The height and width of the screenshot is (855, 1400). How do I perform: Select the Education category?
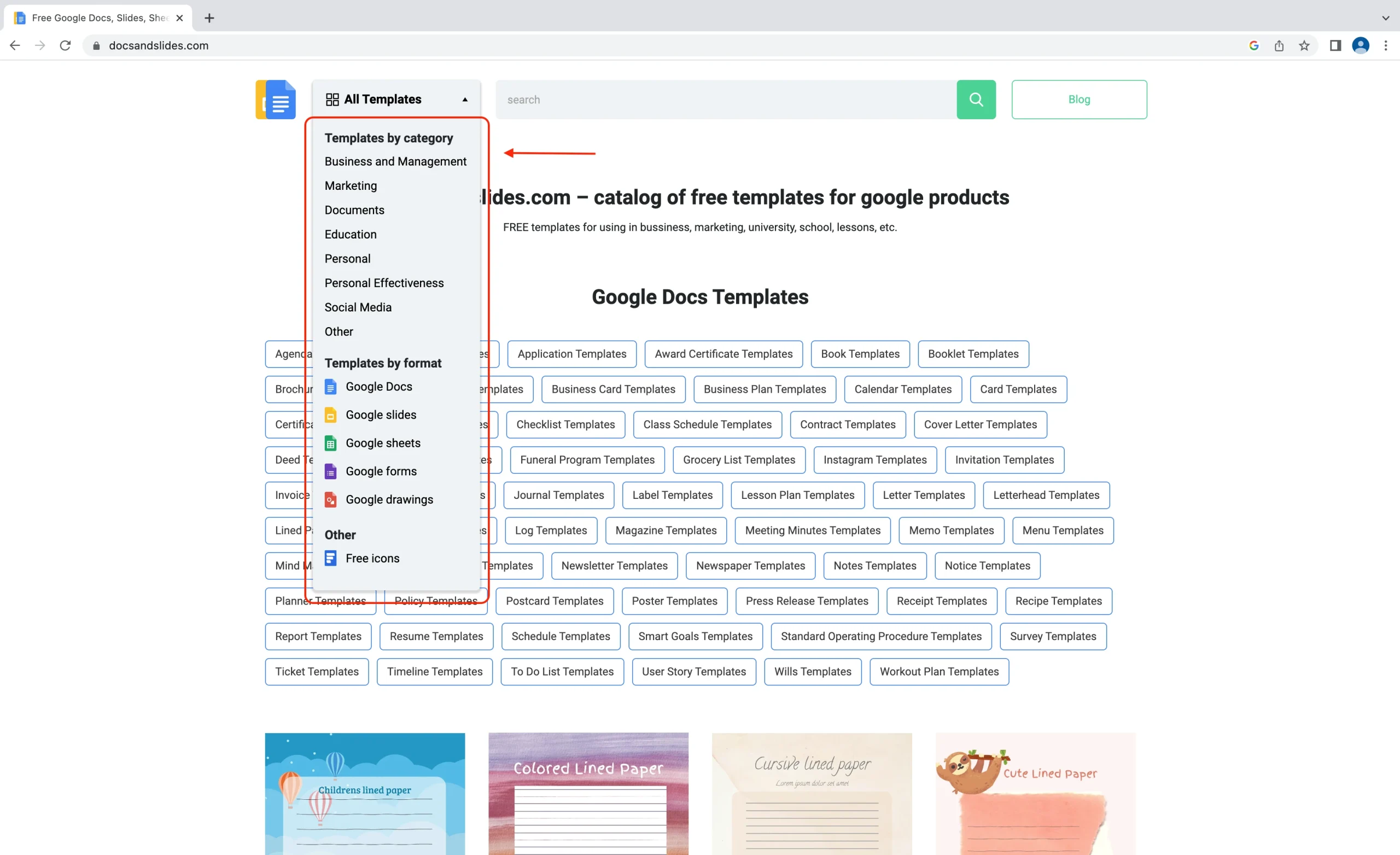350,234
